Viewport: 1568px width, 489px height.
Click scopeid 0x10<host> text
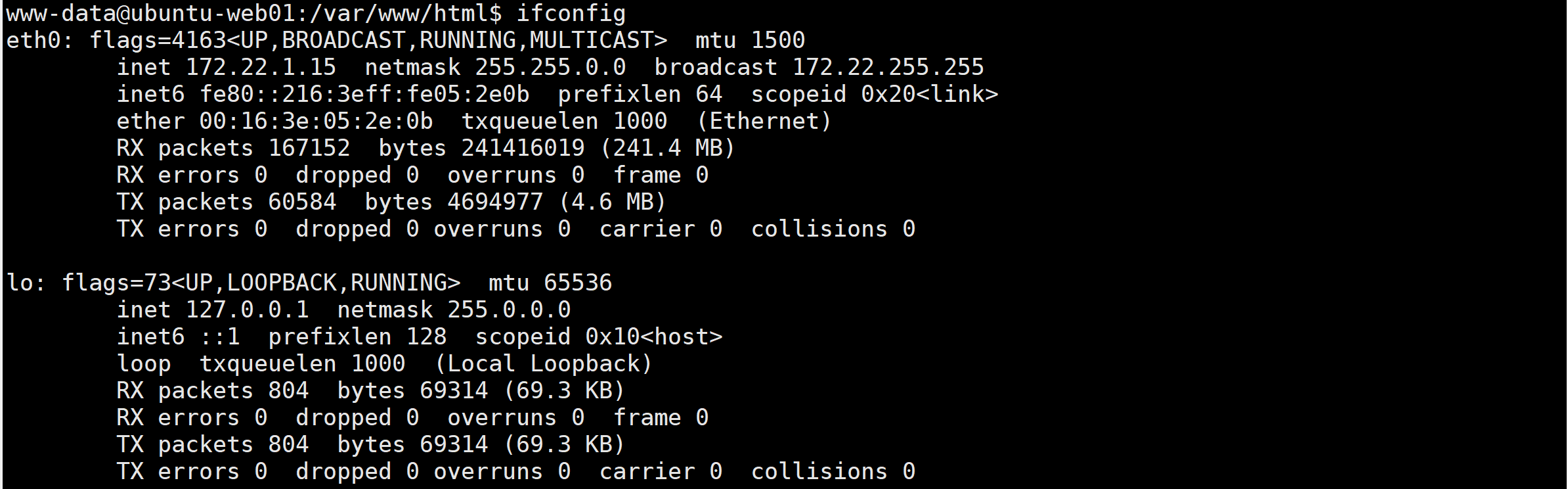coord(598,337)
